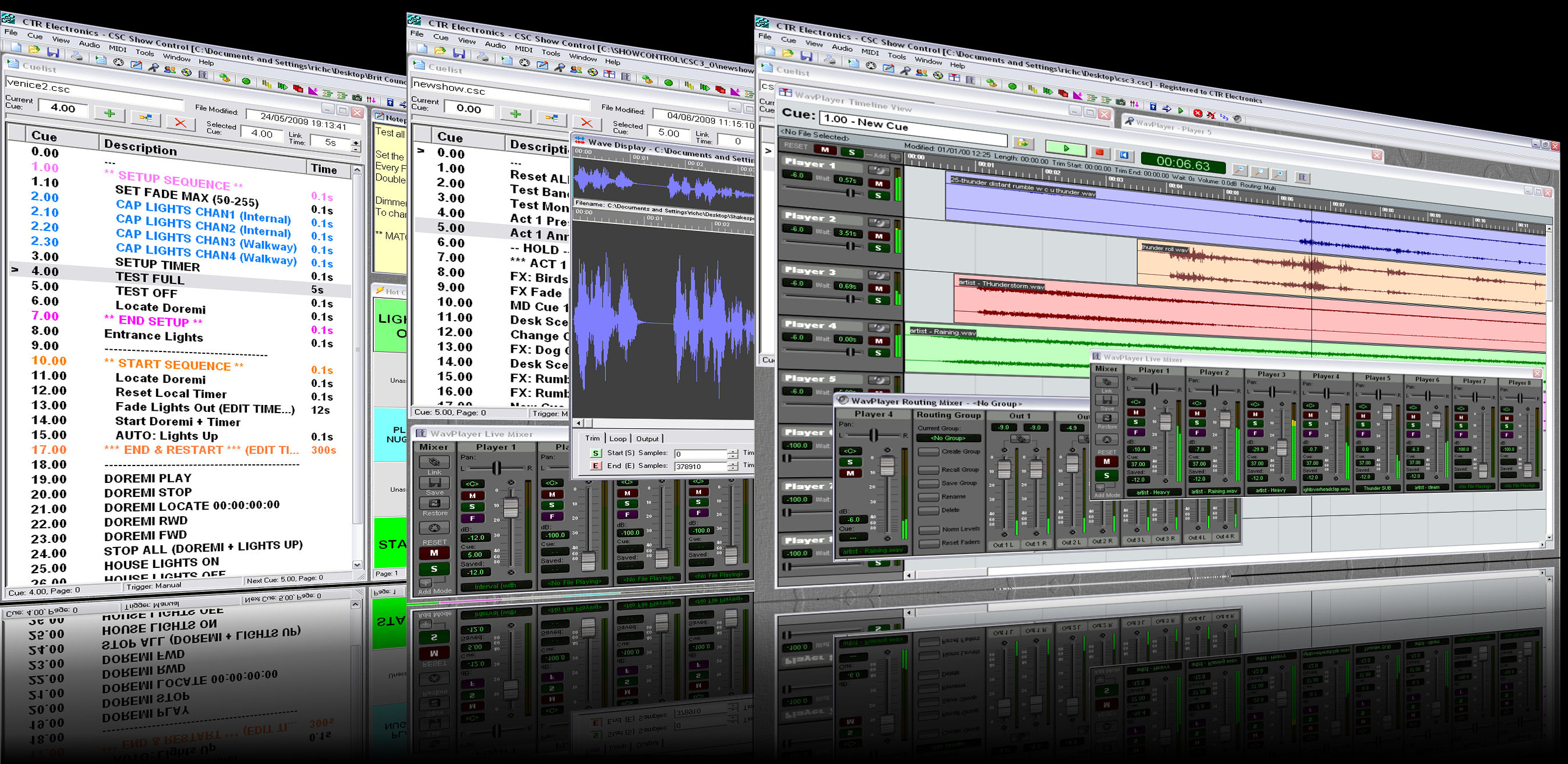Image resolution: width=1568 pixels, height=764 pixels.
Task: Toggle <C> center button on middle mixer Player 1
Action: tap(472, 484)
